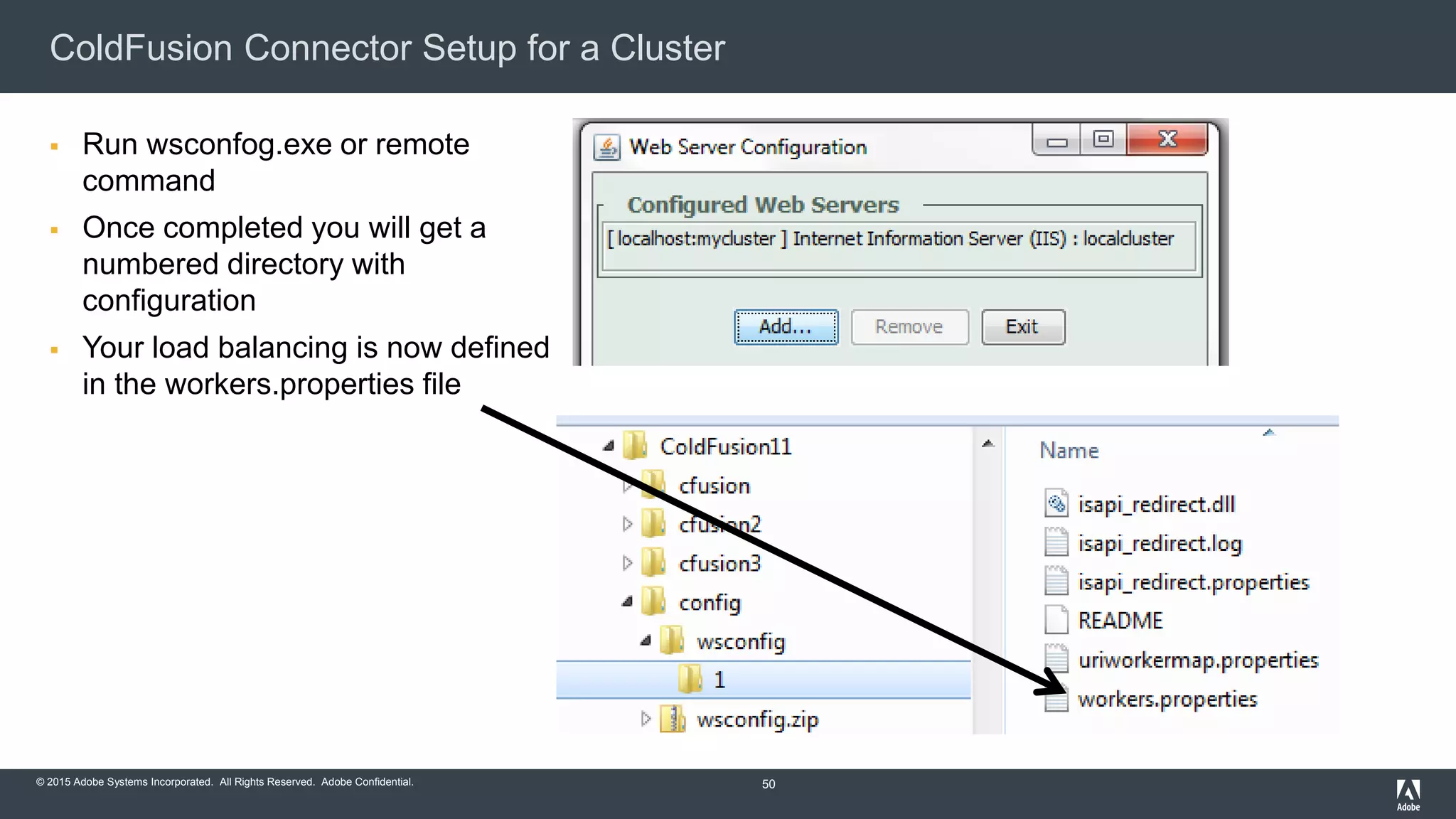Expand the cfusion3 folder arrow
Viewport: 1456px width, 819px height.
[627, 563]
